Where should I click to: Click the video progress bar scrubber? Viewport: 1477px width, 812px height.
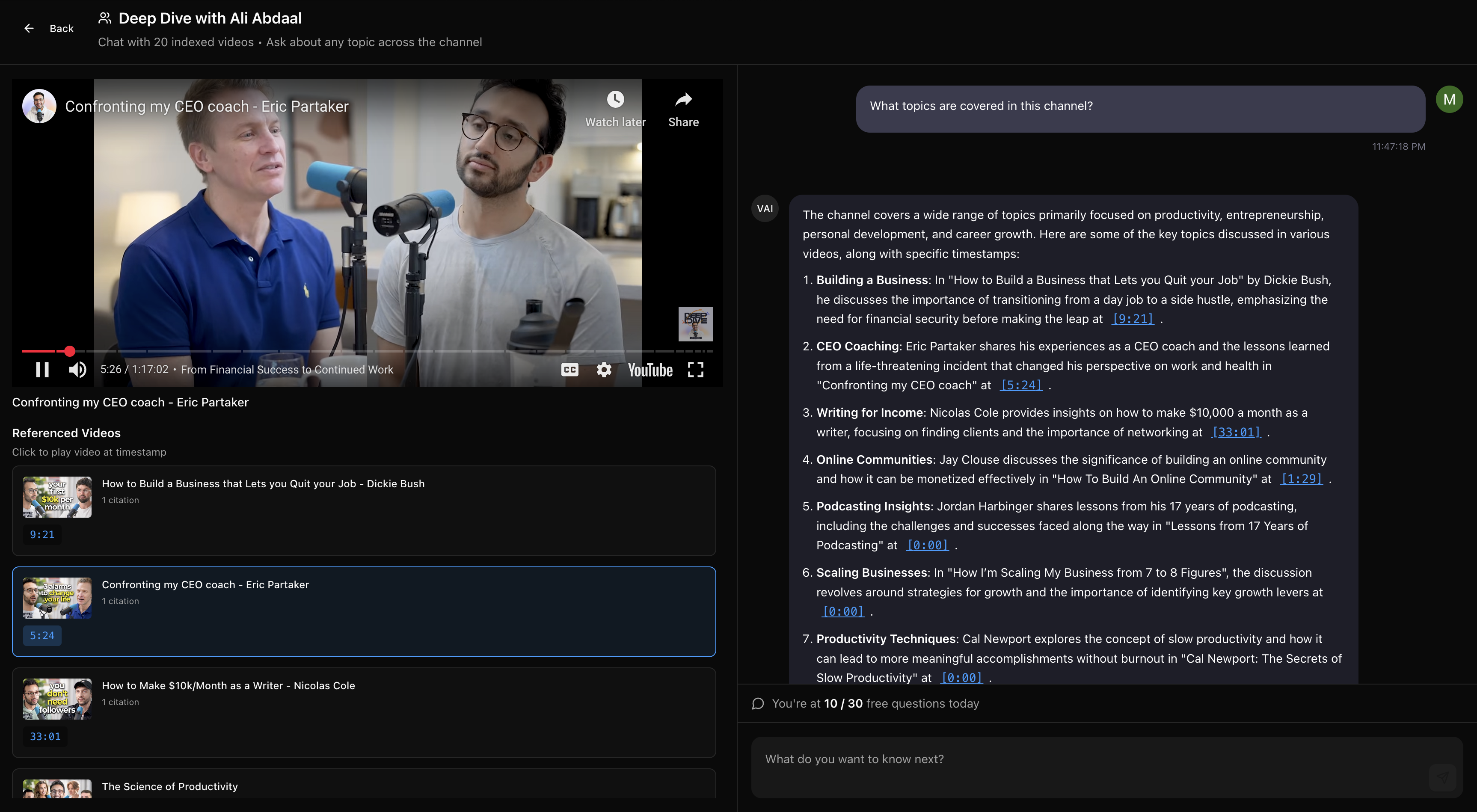(69, 351)
